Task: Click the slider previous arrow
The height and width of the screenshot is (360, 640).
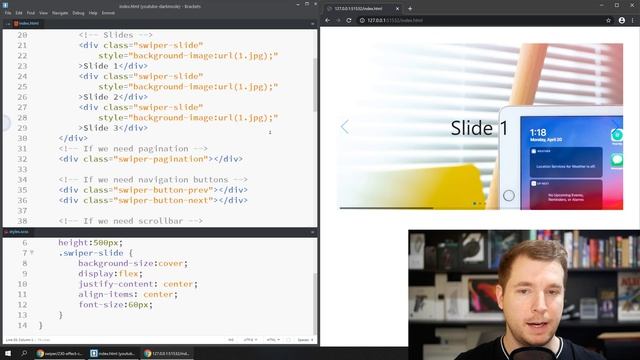Action: pyautogui.click(x=345, y=127)
